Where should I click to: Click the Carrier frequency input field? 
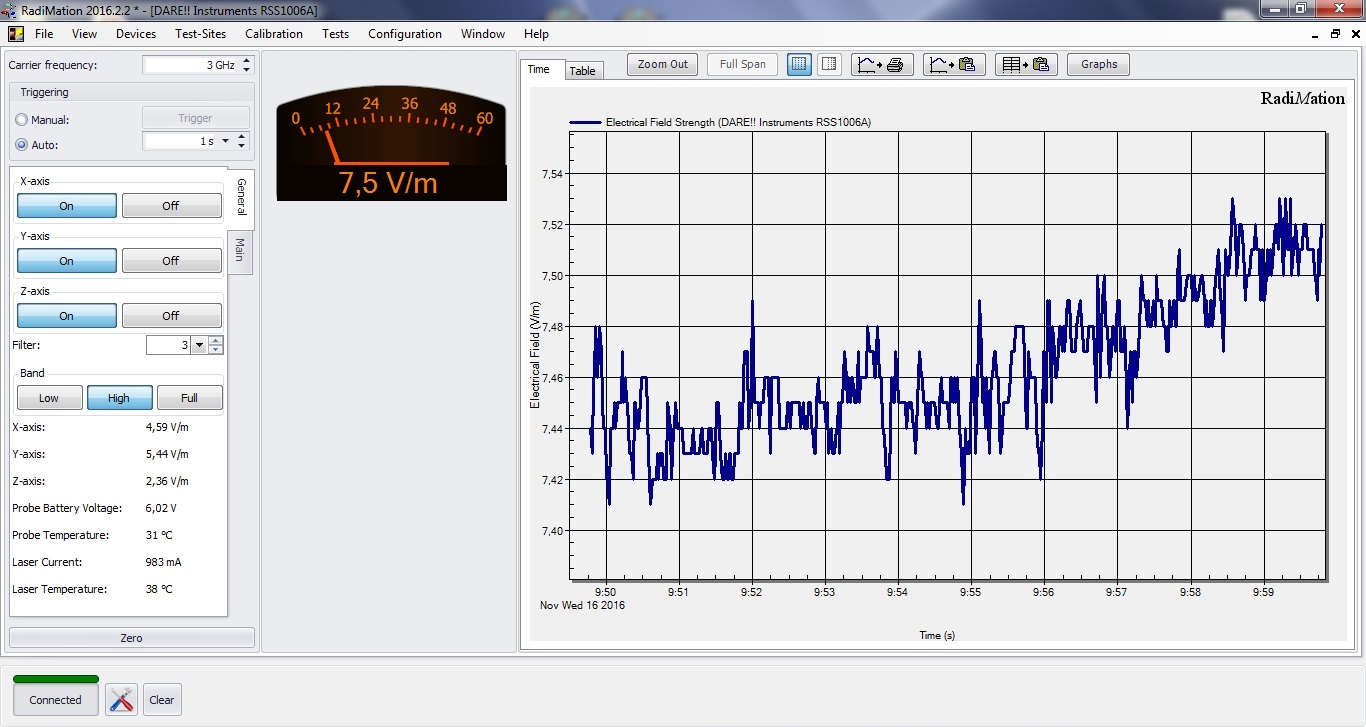coord(185,63)
